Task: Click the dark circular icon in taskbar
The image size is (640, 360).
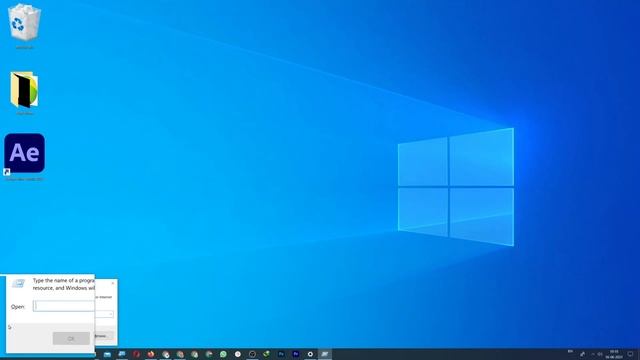Action: coord(252,354)
